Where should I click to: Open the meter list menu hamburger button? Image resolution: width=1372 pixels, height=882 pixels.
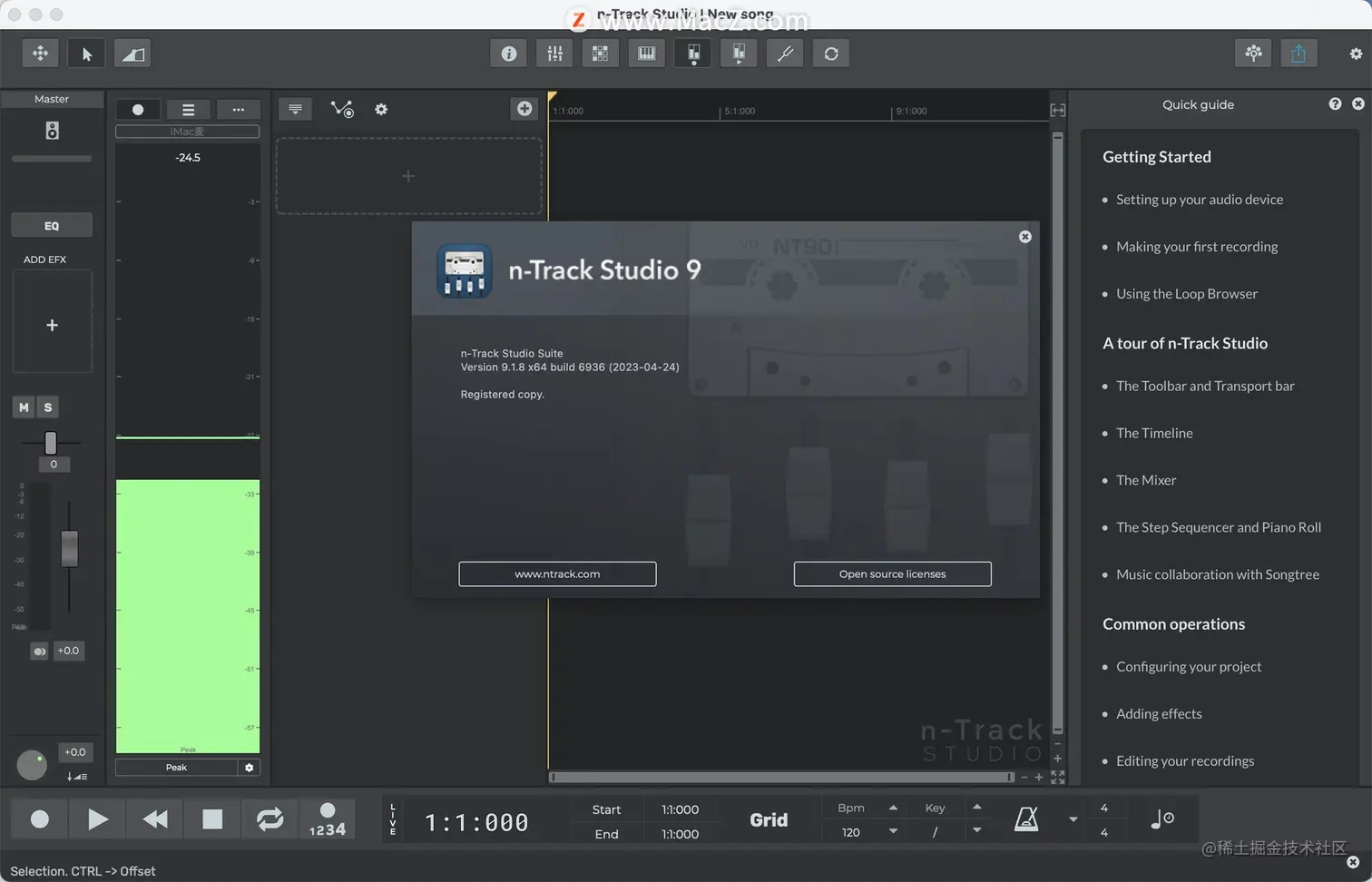point(188,110)
